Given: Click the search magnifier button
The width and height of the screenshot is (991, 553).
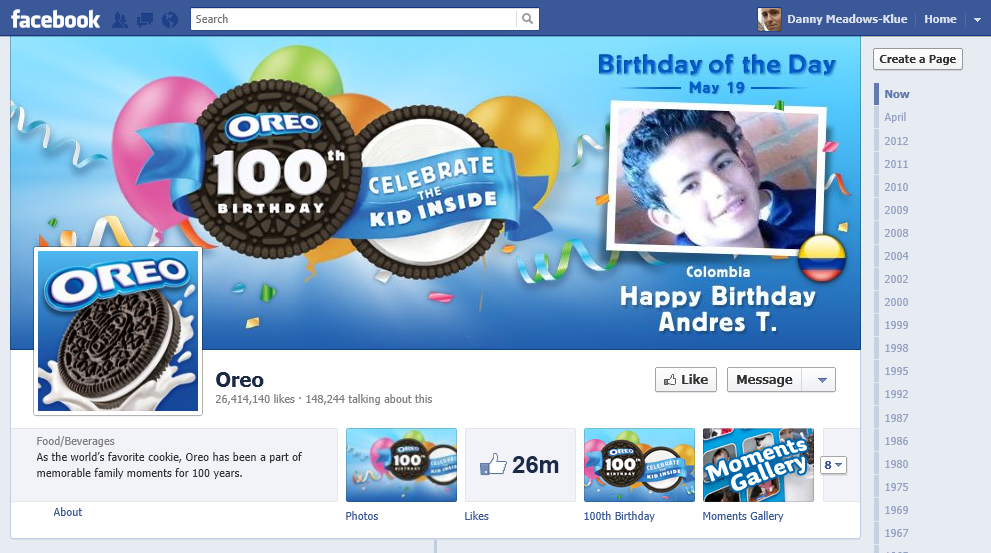Looking at the screenshot, I should coord(527,19).
